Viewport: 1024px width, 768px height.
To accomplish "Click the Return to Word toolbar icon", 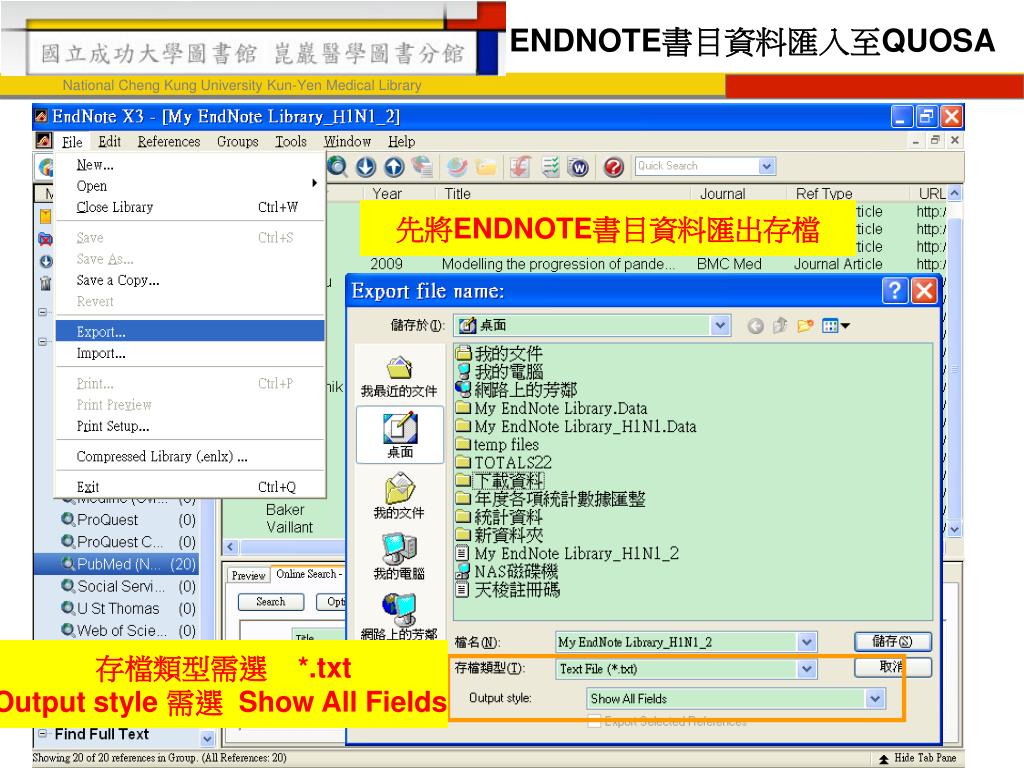I will click(x=579, y=167).
